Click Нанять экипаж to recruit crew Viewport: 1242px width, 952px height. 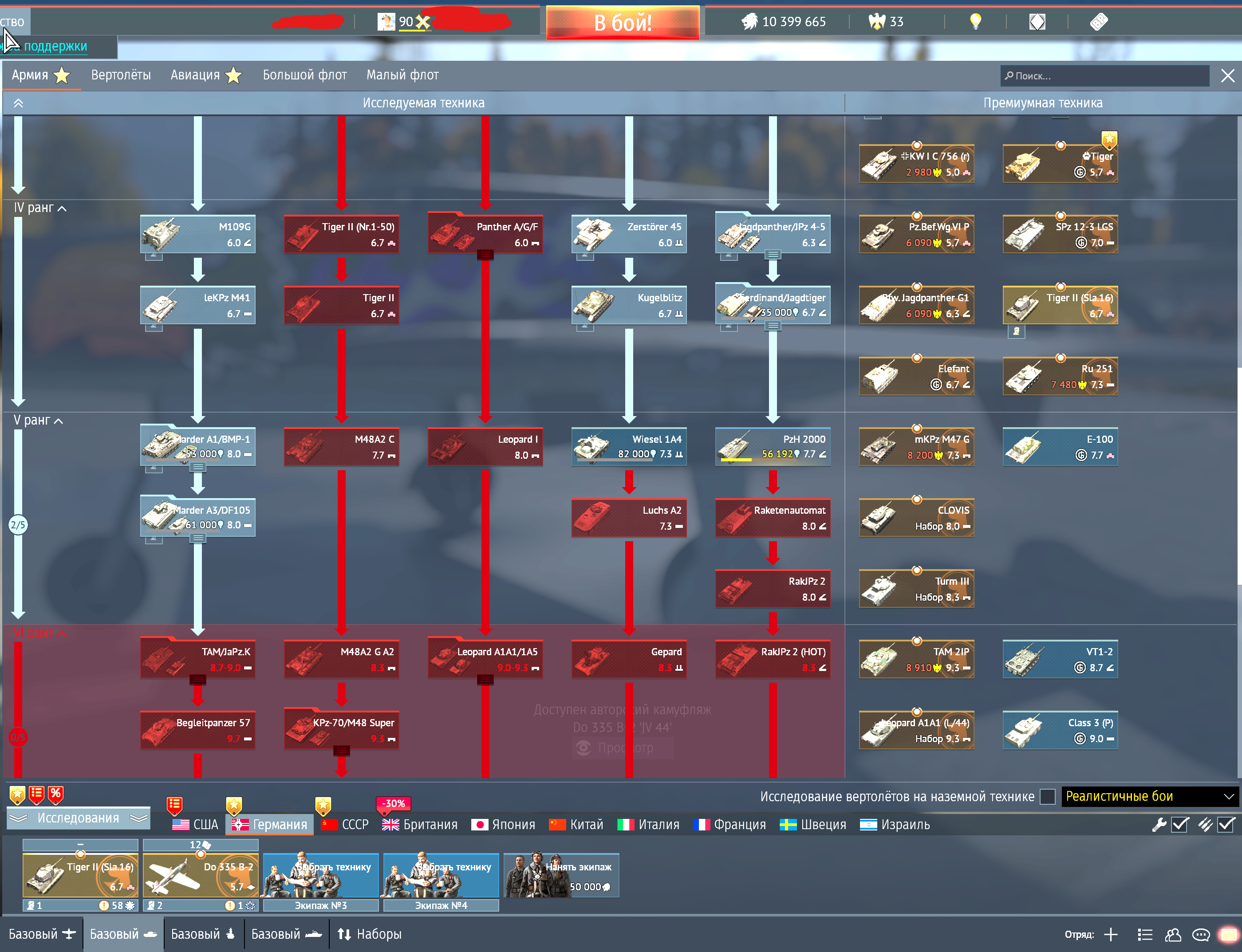pos(561,875)
